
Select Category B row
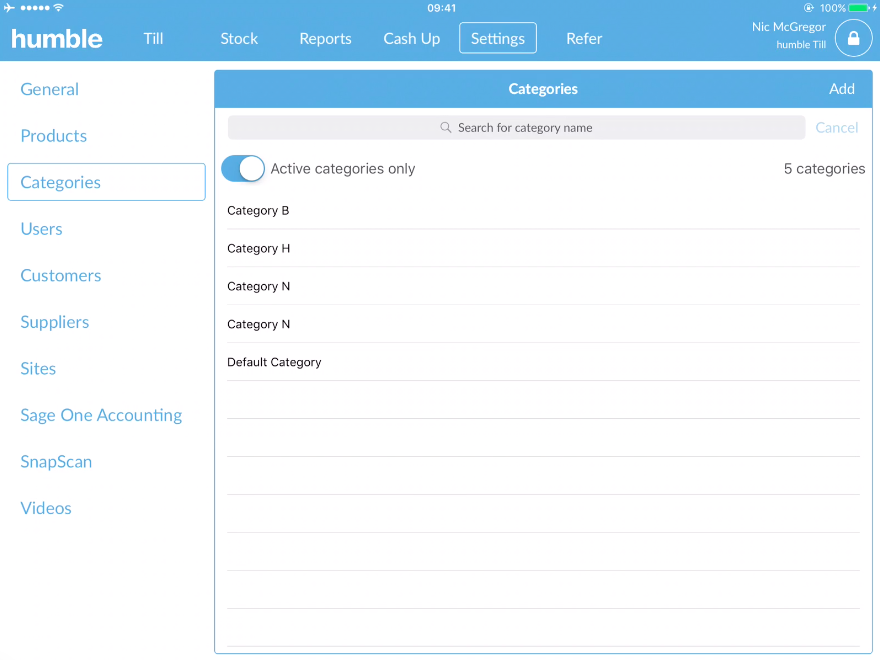tap(543, 210)
